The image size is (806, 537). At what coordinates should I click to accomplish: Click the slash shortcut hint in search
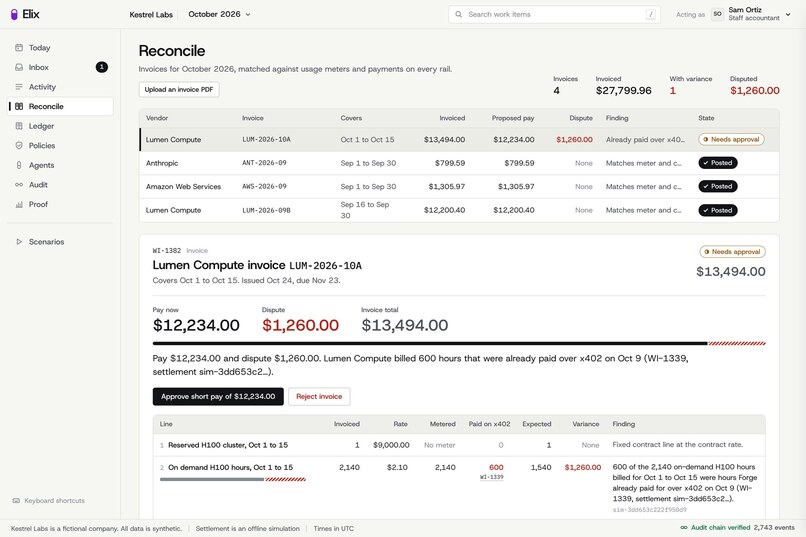(651, 14)
